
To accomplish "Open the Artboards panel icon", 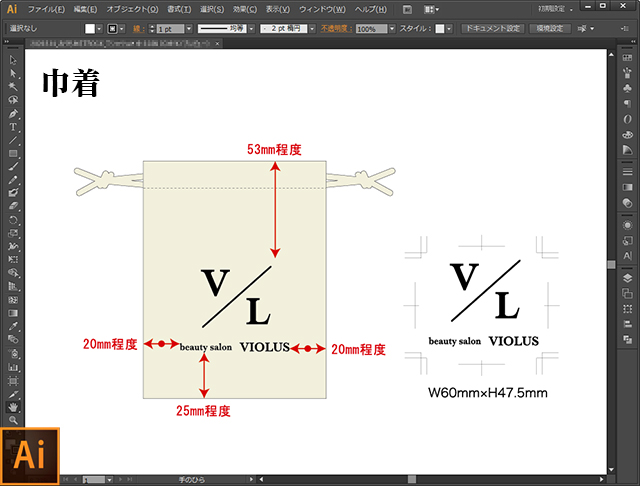I will (x=627, y=293).
